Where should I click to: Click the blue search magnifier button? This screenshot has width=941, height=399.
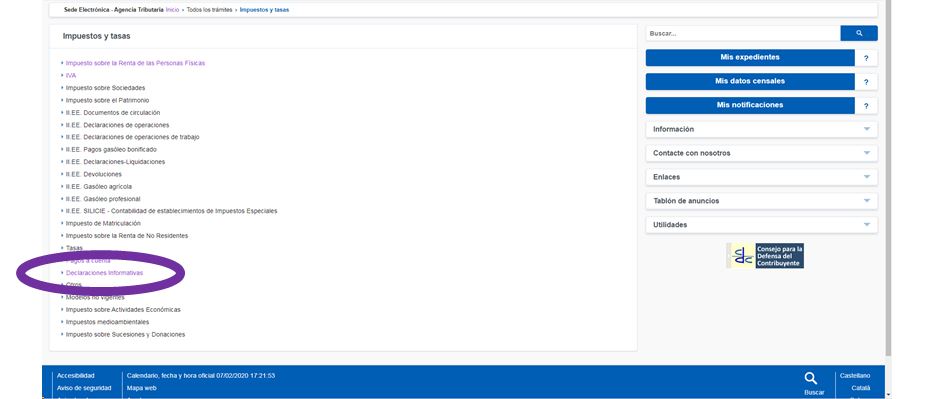[859, 34]
